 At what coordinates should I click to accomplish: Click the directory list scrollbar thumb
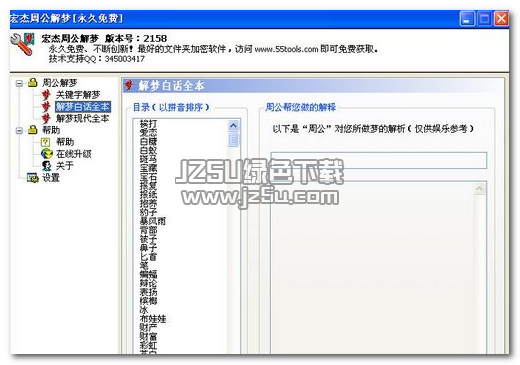(x=234, y=139)
